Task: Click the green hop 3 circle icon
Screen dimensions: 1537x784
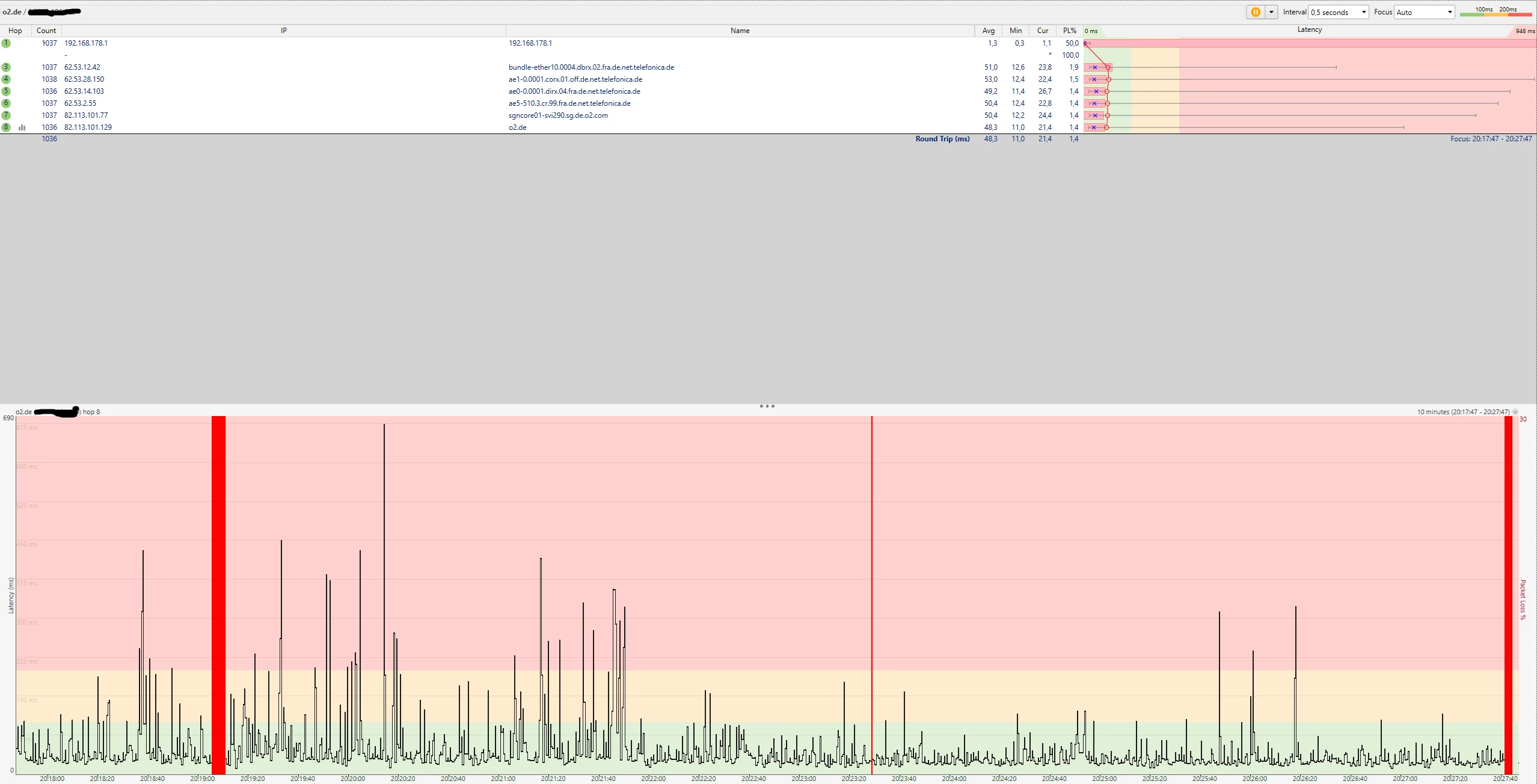Action: coord(6,67)
